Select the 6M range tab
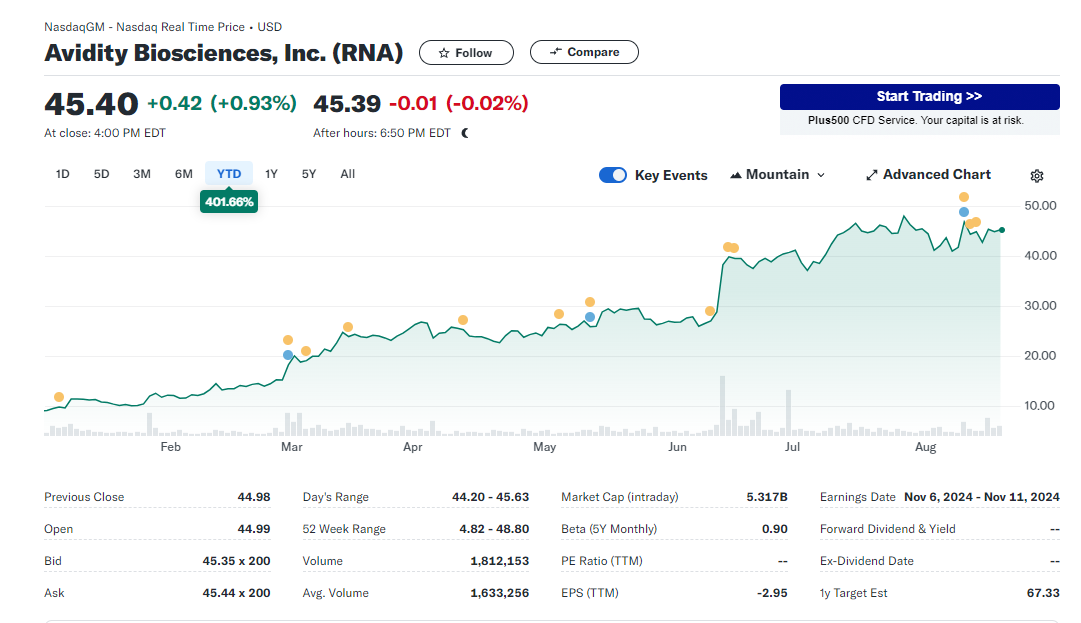This screenshot has width=1081, height=623. click(184, 174)
